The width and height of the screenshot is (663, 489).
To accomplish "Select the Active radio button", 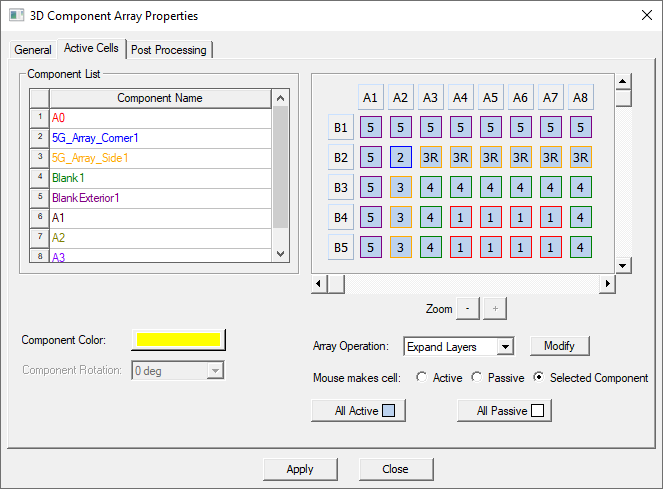I will pyautogui.click(x=421, y=377).
